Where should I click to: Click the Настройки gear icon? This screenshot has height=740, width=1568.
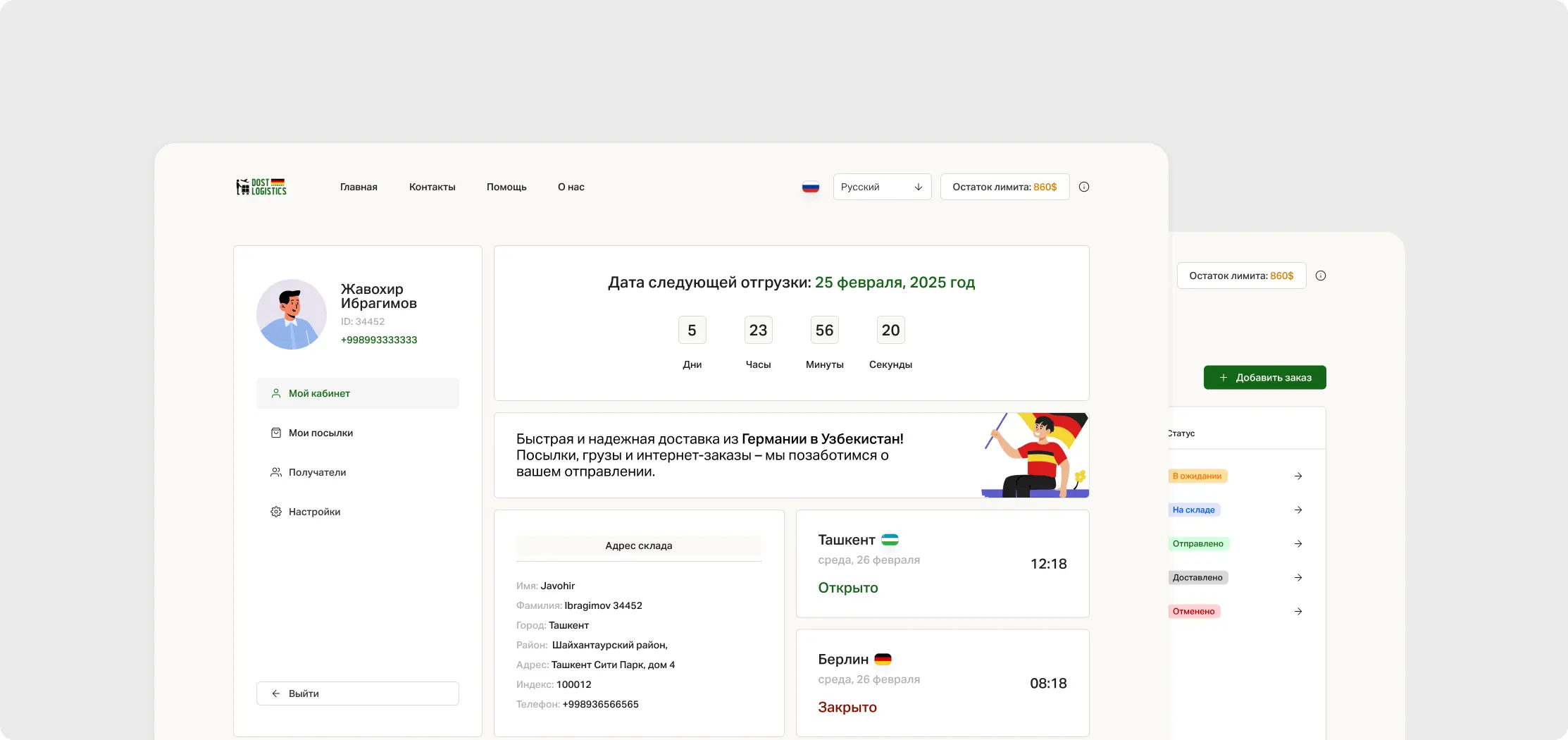(276, 512)
